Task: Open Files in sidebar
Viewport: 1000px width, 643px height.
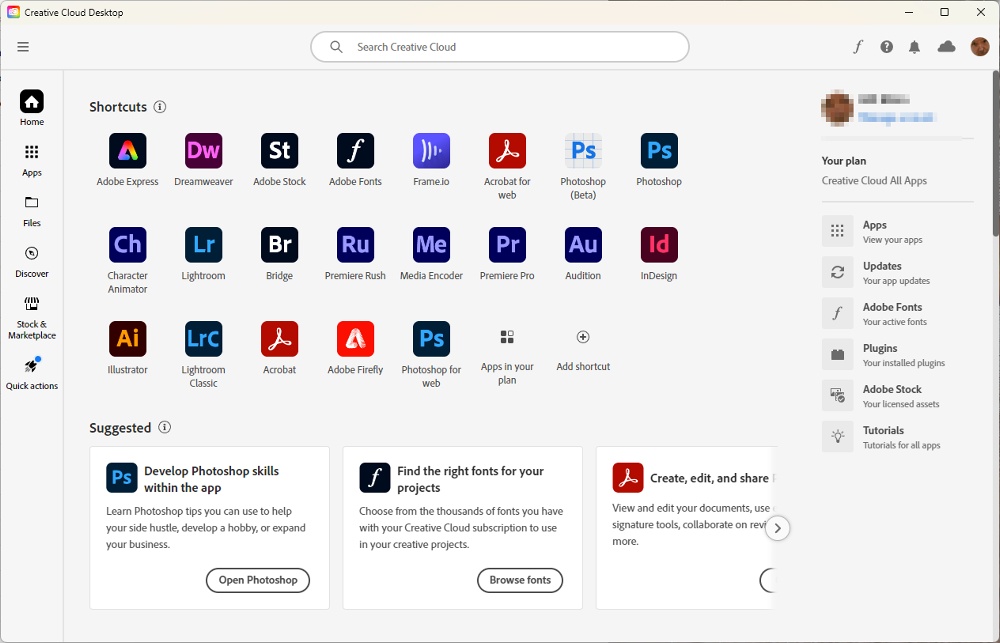Action: point(32,211)
